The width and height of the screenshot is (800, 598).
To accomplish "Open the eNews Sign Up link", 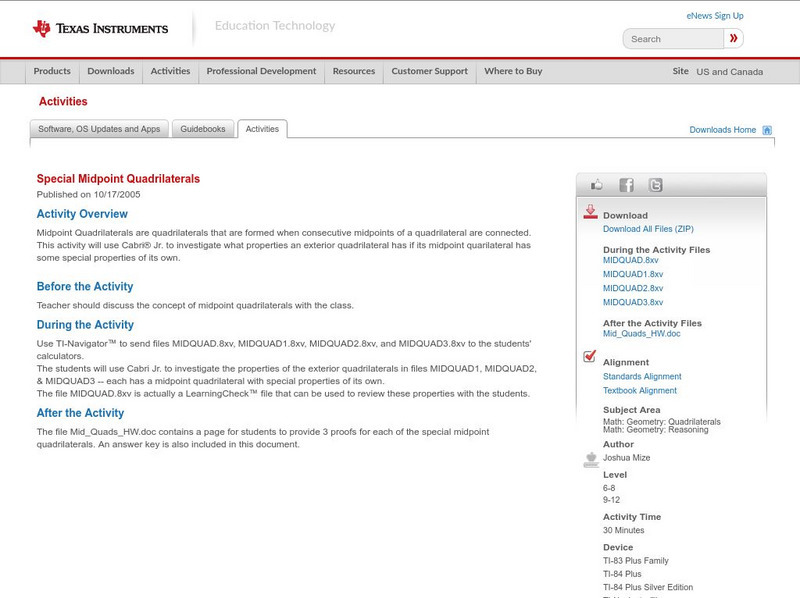I will (715, 16).
